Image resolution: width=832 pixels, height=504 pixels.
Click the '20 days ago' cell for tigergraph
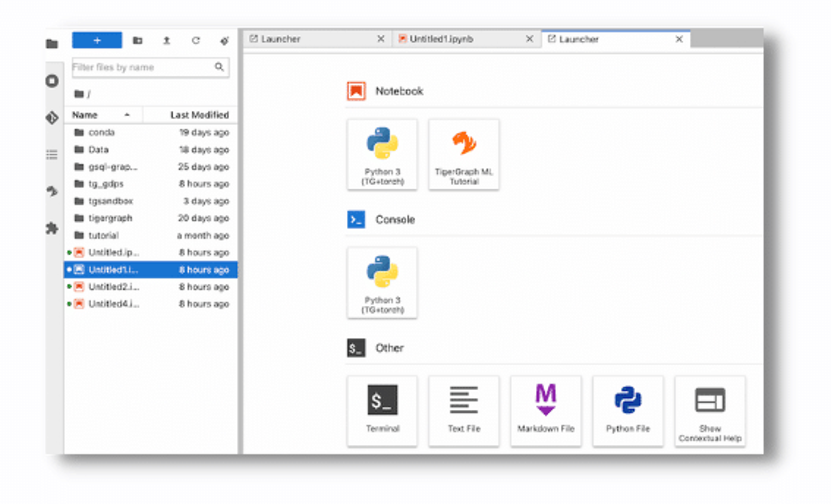coord(203,218)
